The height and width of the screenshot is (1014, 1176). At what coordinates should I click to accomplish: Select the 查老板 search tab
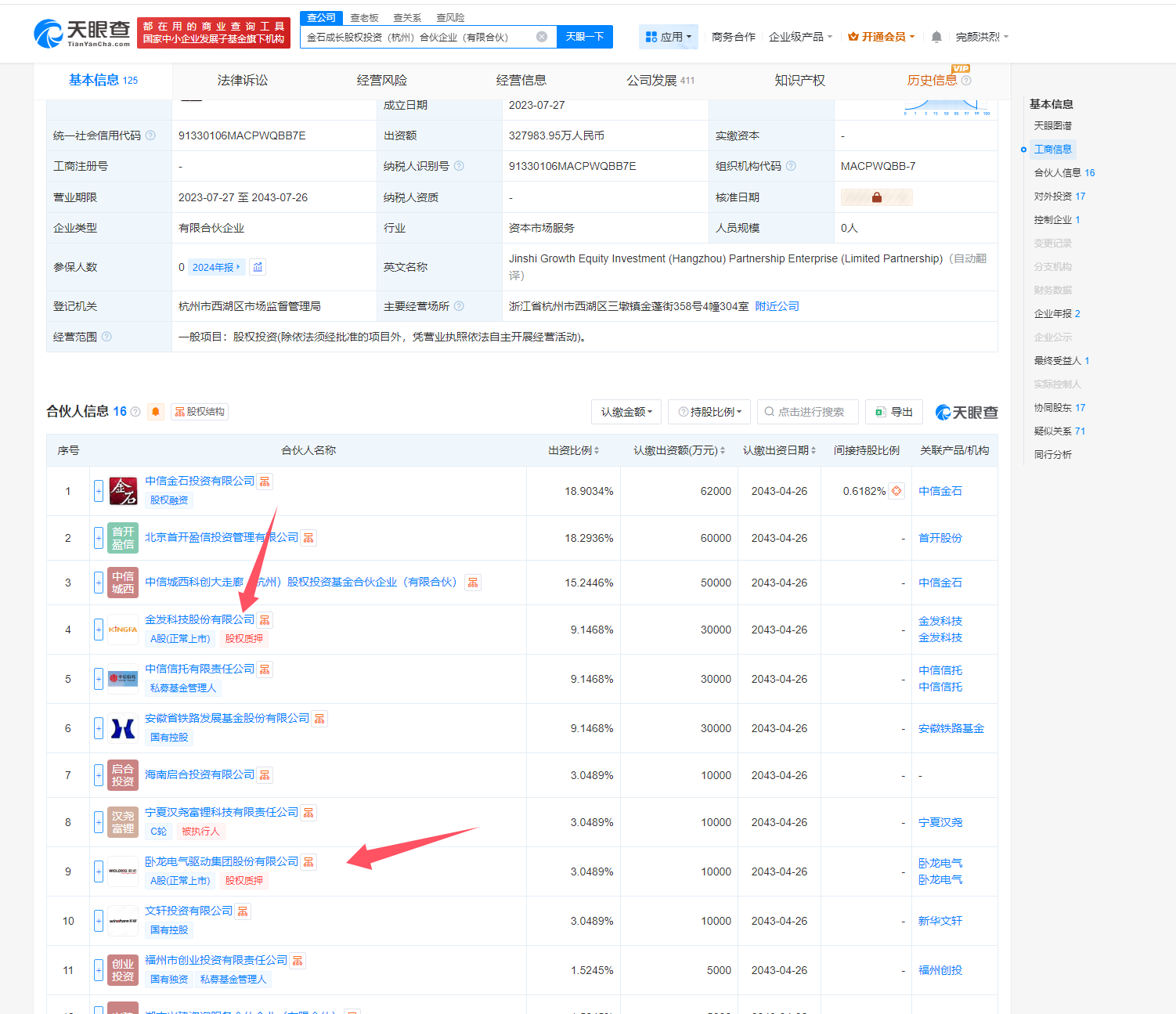click(365, 17)
